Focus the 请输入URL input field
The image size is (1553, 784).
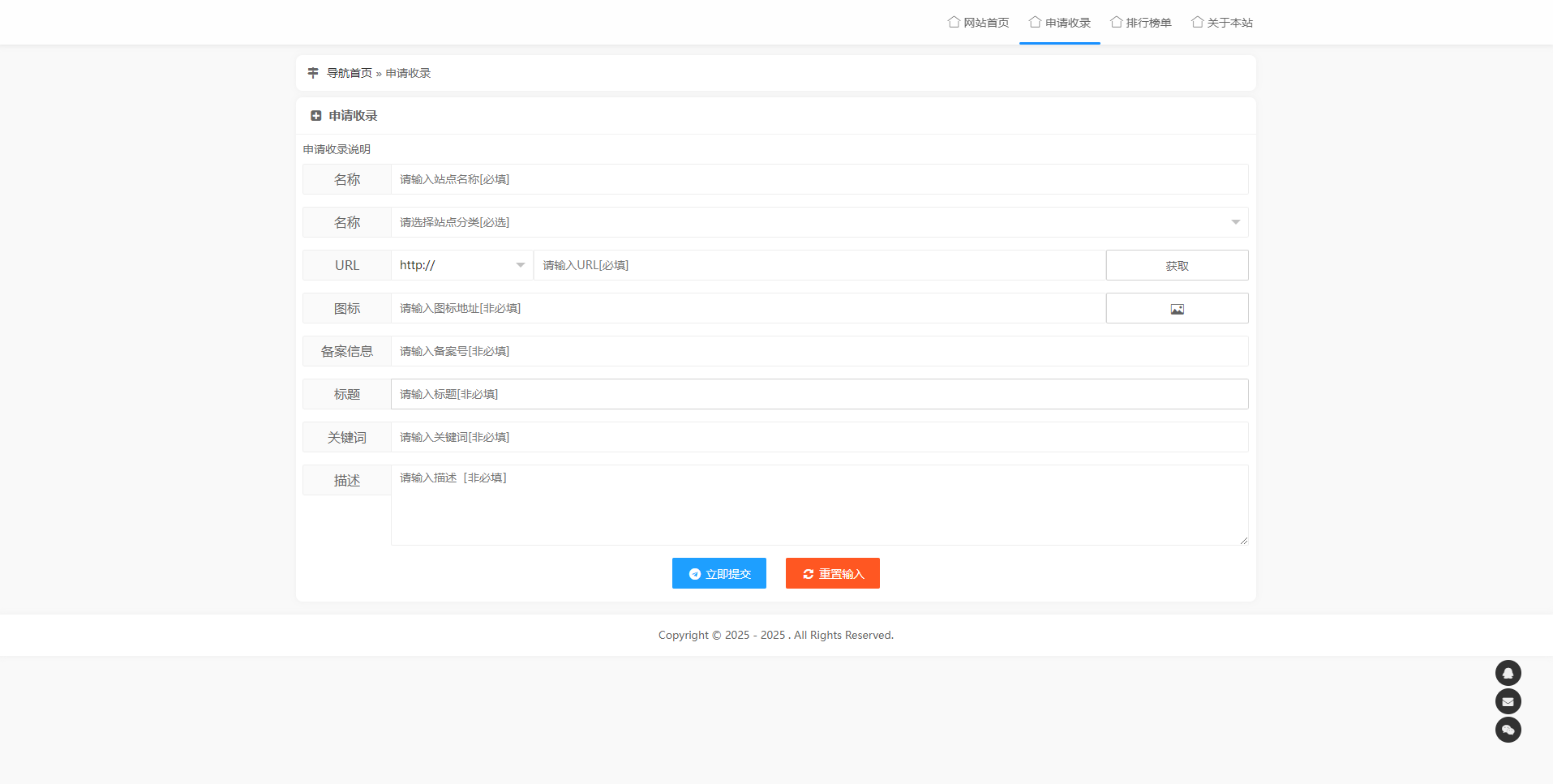point(820,265)
